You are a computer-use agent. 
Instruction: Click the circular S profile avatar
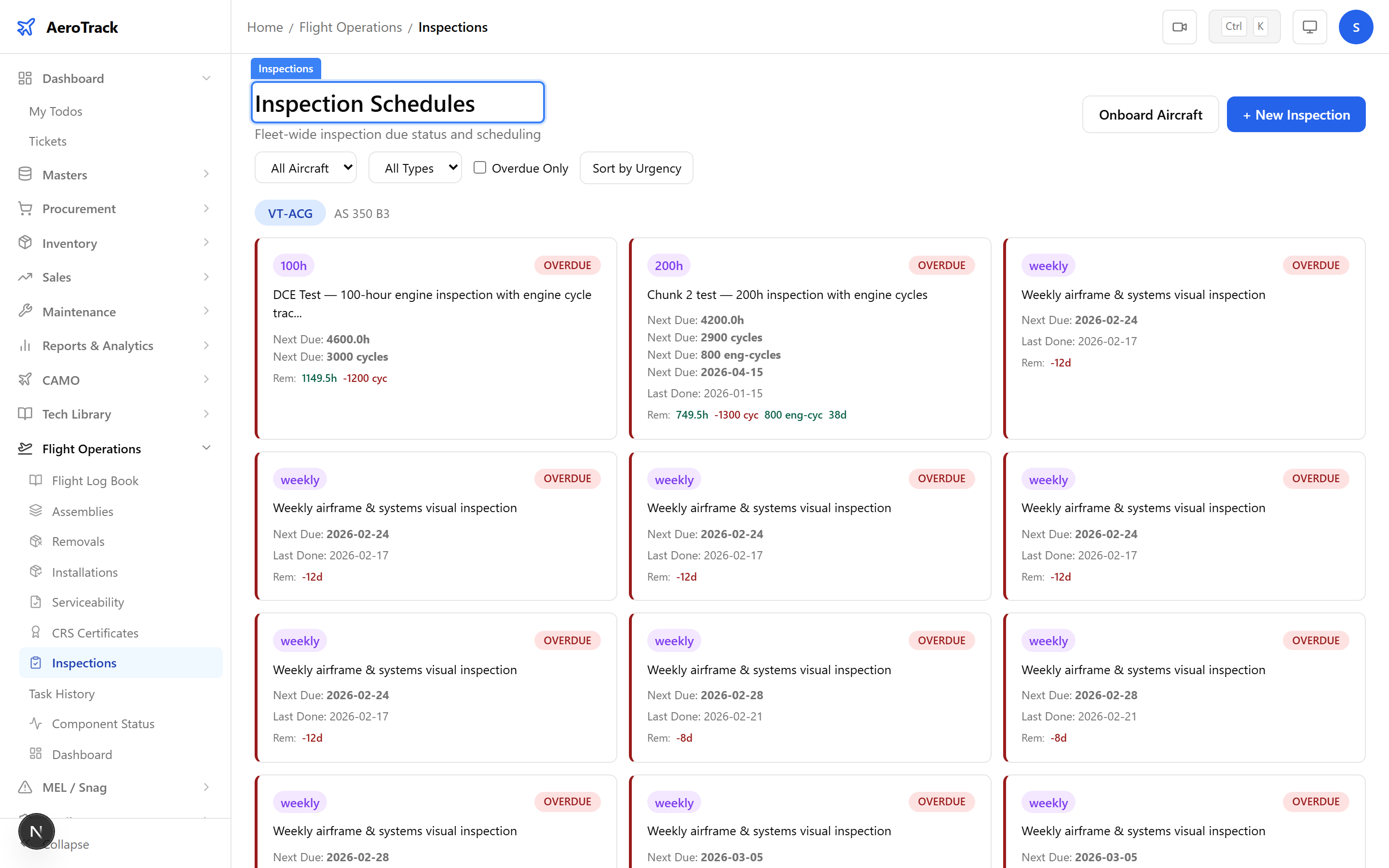tap(1356, 27)
